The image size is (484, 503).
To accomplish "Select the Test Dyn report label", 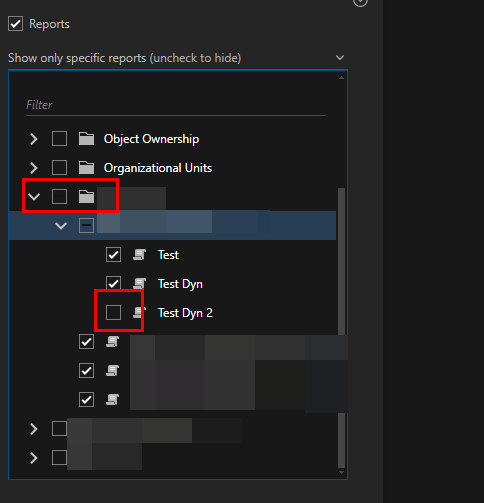I will click(180, 284).
